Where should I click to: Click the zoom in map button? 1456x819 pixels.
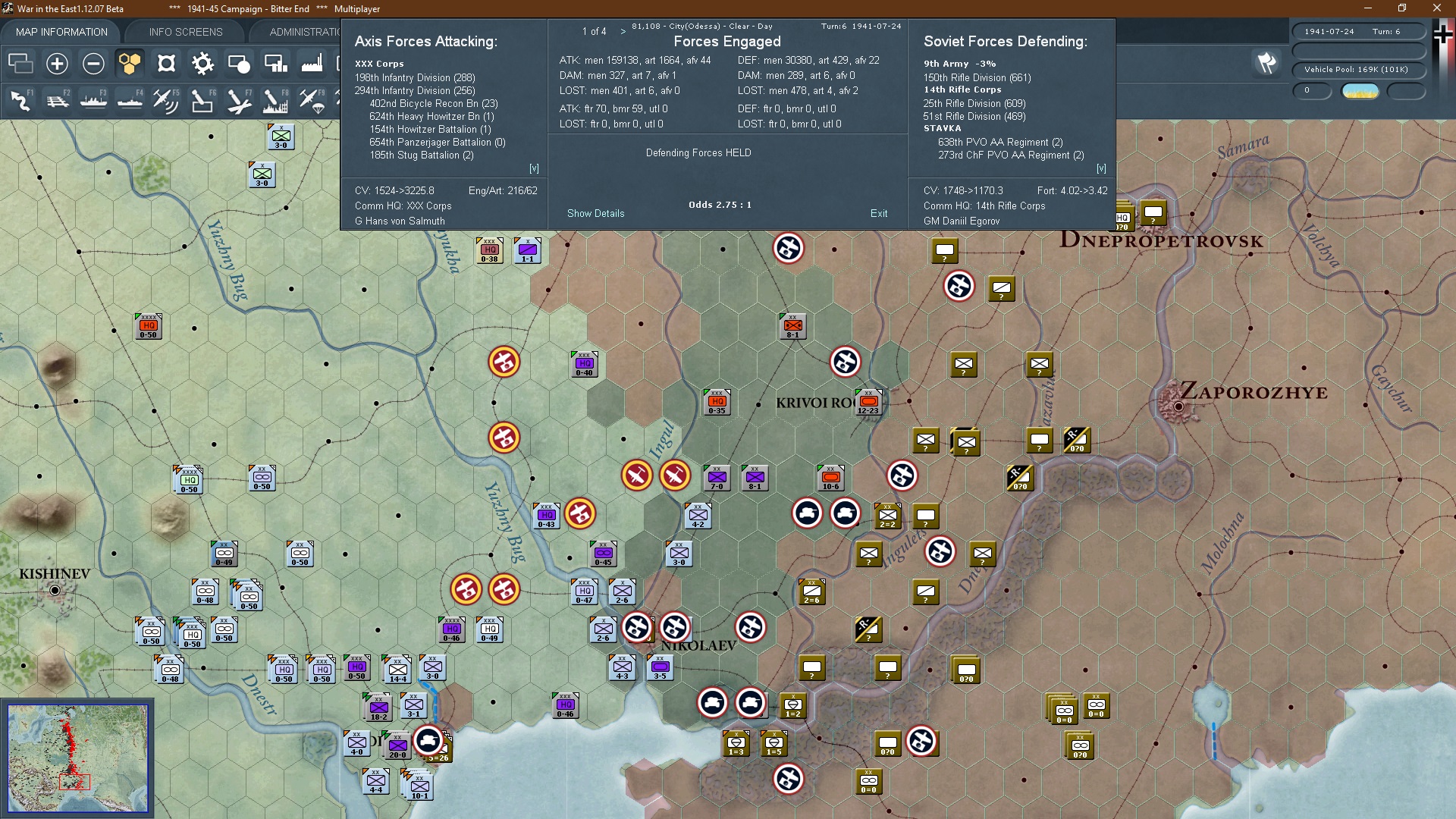[57, 64]
